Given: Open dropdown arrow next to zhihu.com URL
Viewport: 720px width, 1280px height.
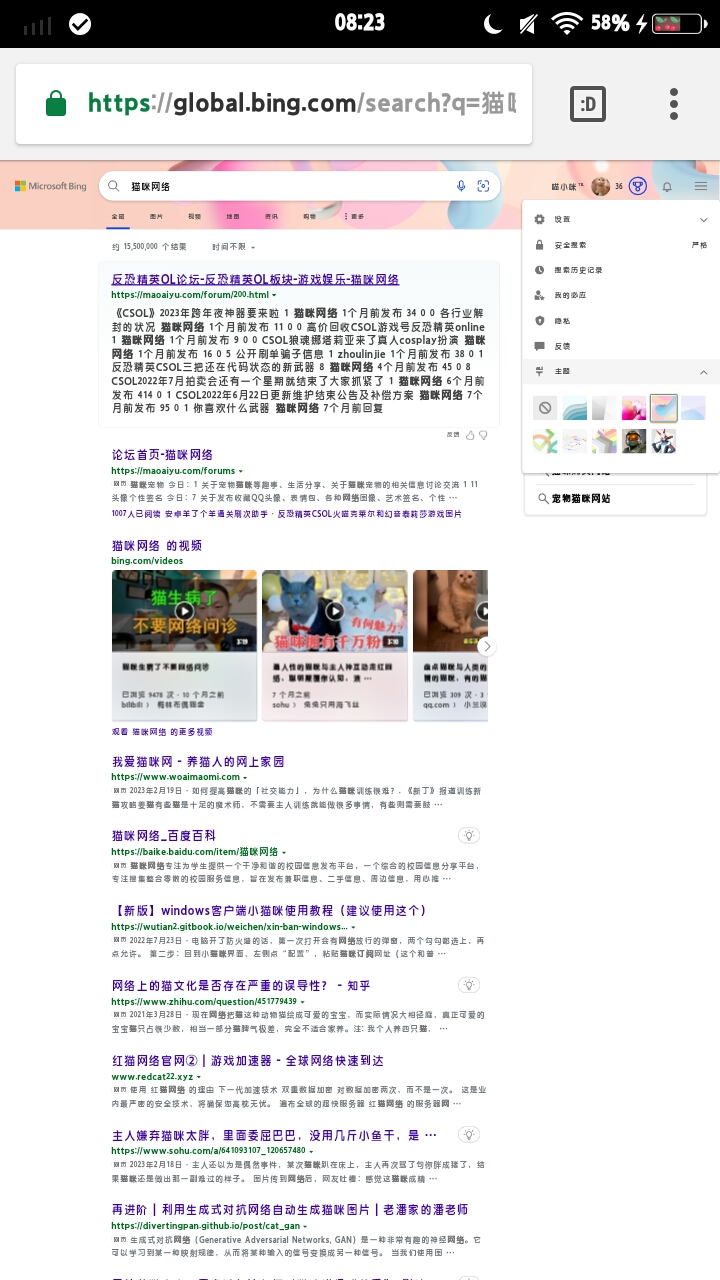Looking at the screenshot, I should (x=302, y=1002).
